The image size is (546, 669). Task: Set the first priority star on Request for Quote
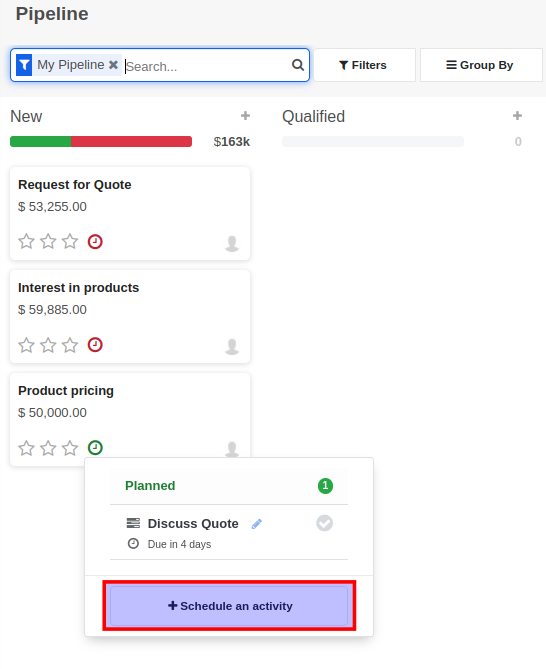26,241
